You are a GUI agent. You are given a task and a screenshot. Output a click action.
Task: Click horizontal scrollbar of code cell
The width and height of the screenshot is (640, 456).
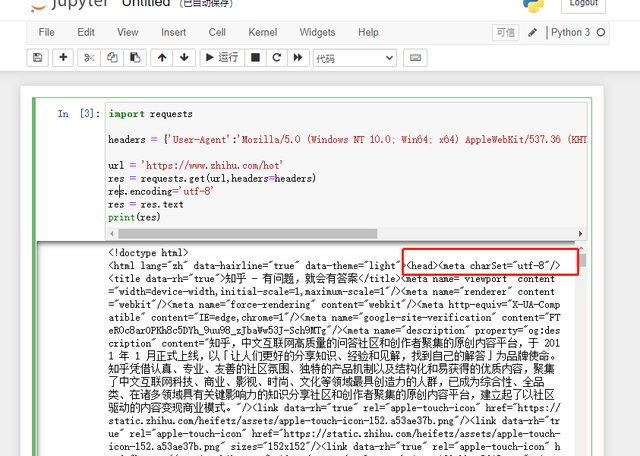247,234
